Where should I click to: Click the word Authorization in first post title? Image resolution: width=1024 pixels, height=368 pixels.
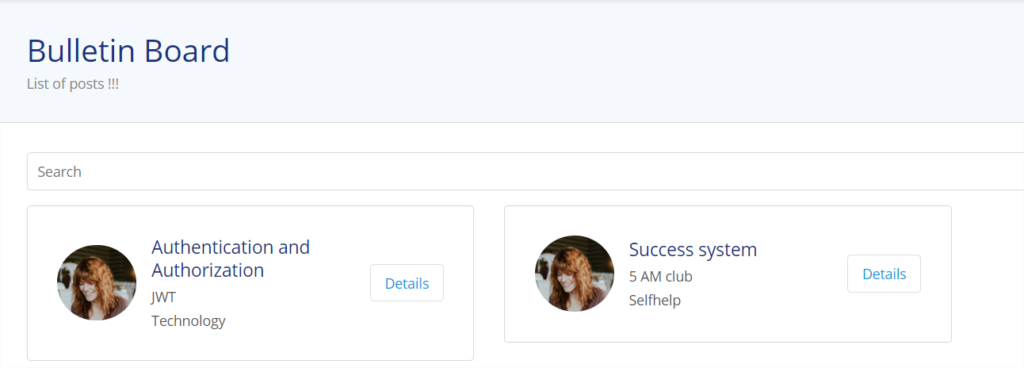[208, 270]
